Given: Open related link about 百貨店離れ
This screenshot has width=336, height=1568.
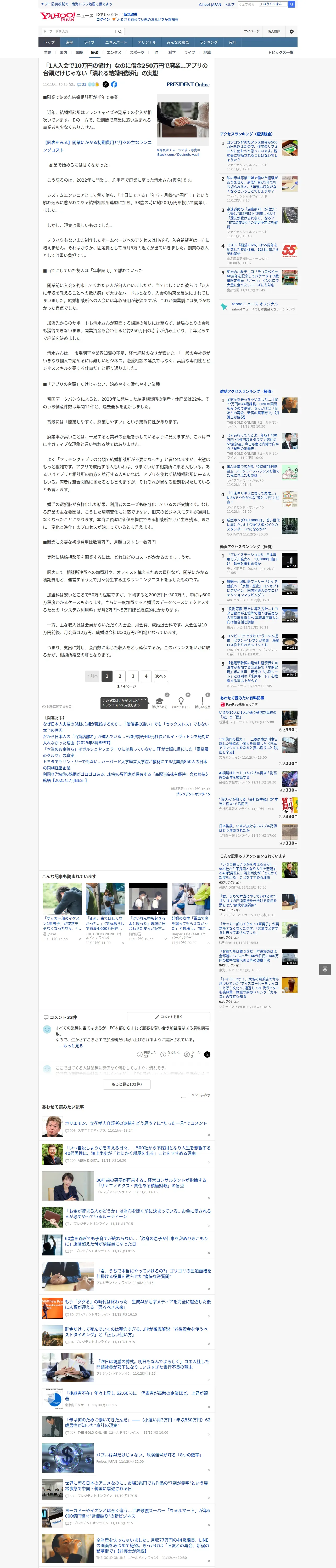Looking at the screenshot, I should [x=126, y=740].
